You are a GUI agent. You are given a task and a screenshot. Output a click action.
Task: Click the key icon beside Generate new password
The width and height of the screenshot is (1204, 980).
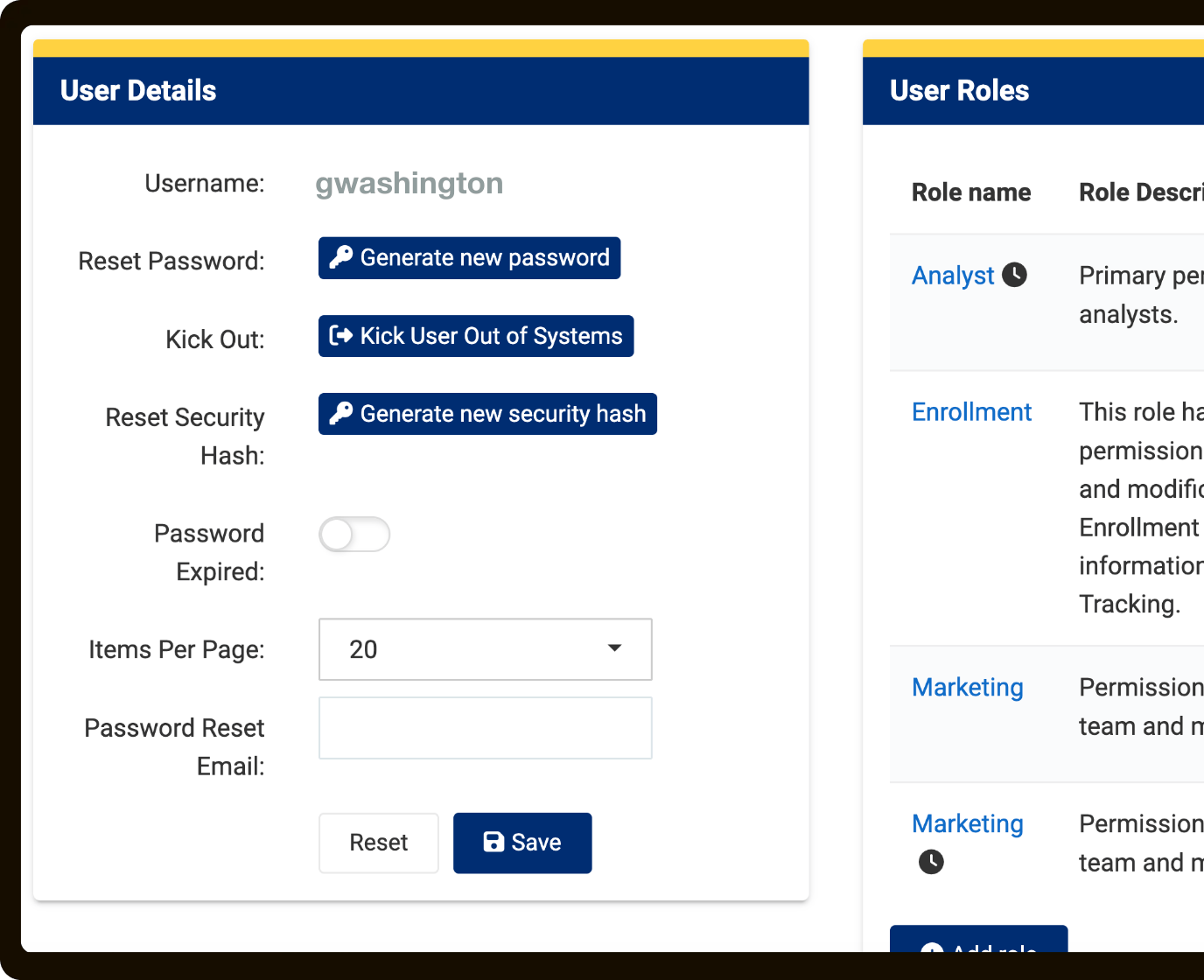click(x=340, y=257)
